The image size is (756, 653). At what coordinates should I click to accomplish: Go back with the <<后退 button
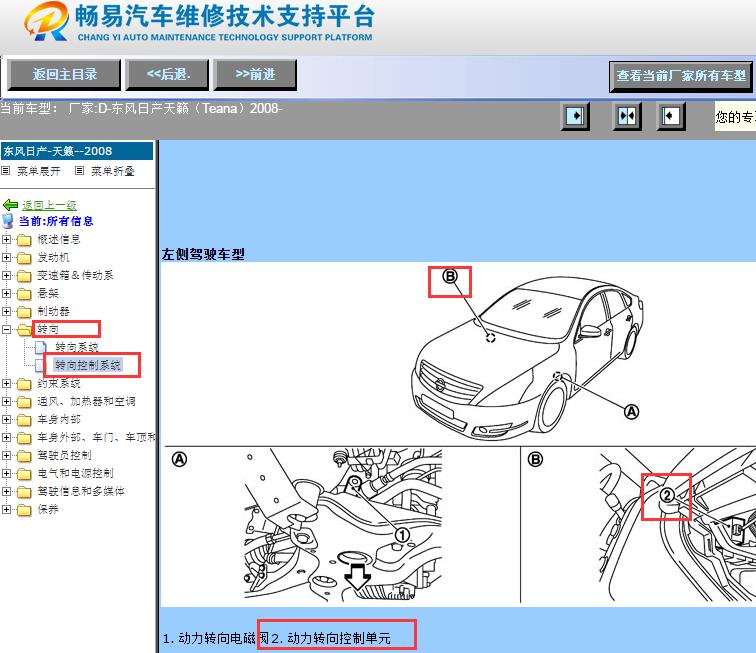pyautogui.click(x=167, y=75)
